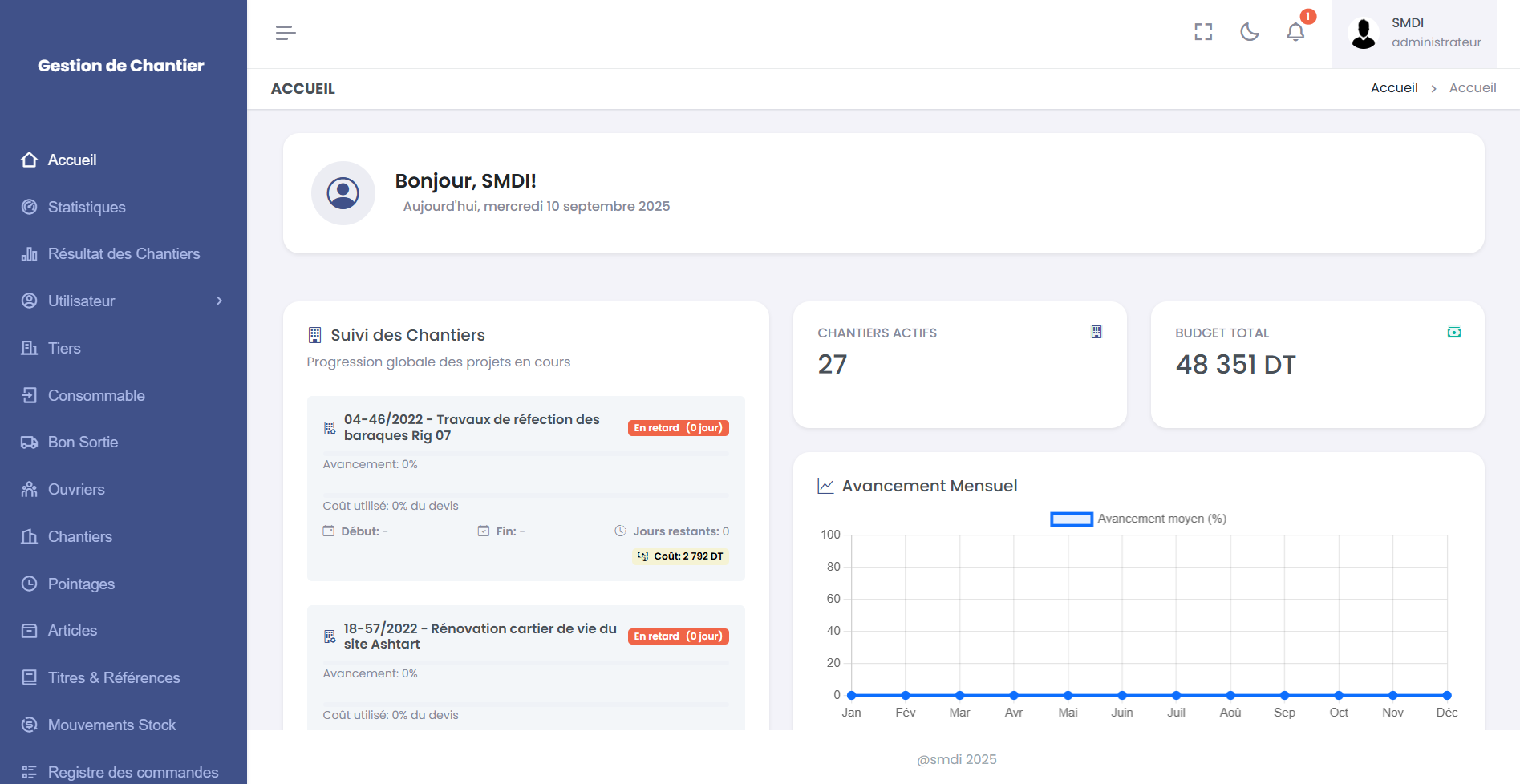Image resolution: width=1520 pixels, height=784 pixels.
Task: Click the Consommable icon in sidebar
Action: pos(30,395)
